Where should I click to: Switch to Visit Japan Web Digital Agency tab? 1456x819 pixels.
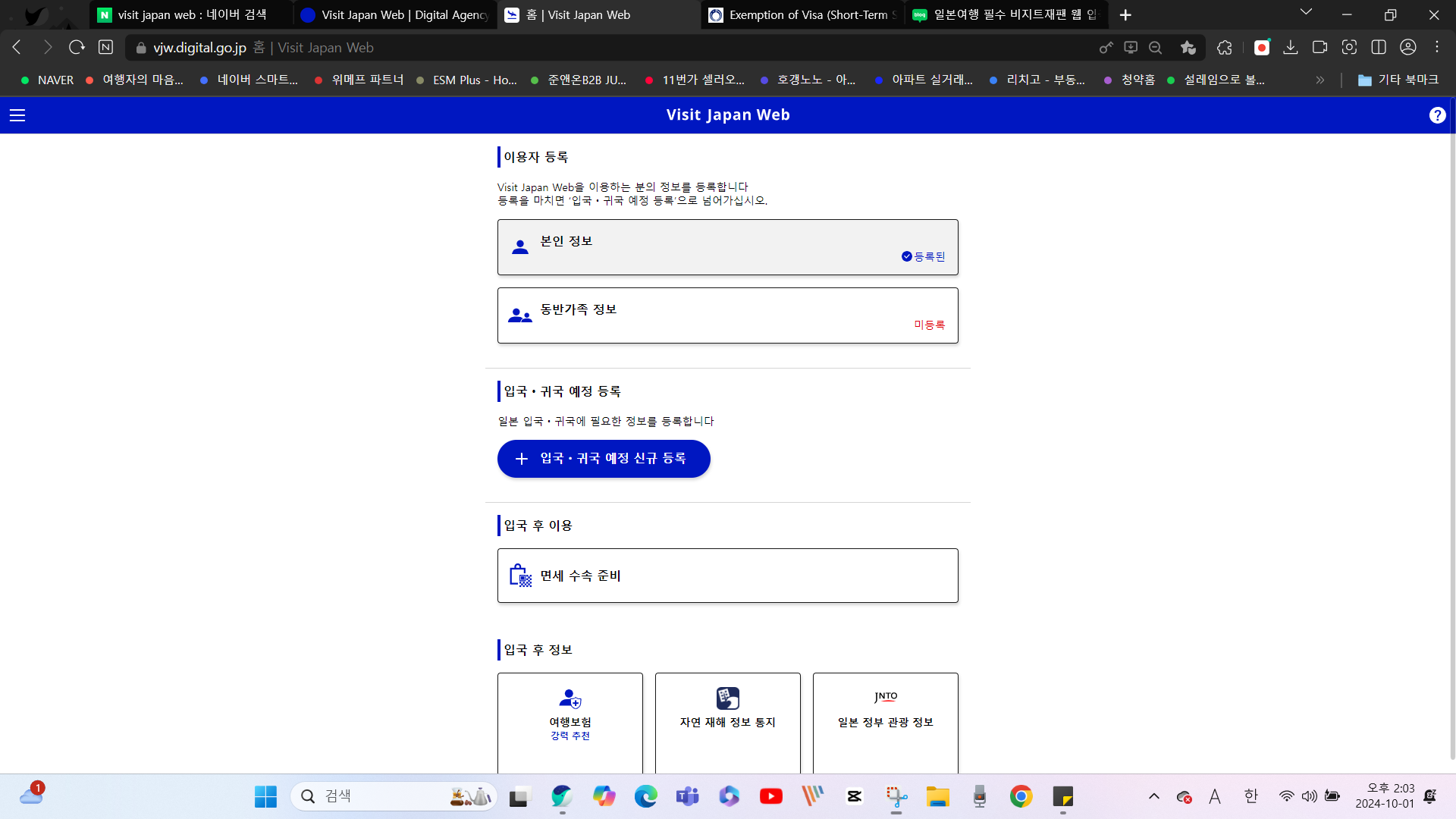point(394,15)
